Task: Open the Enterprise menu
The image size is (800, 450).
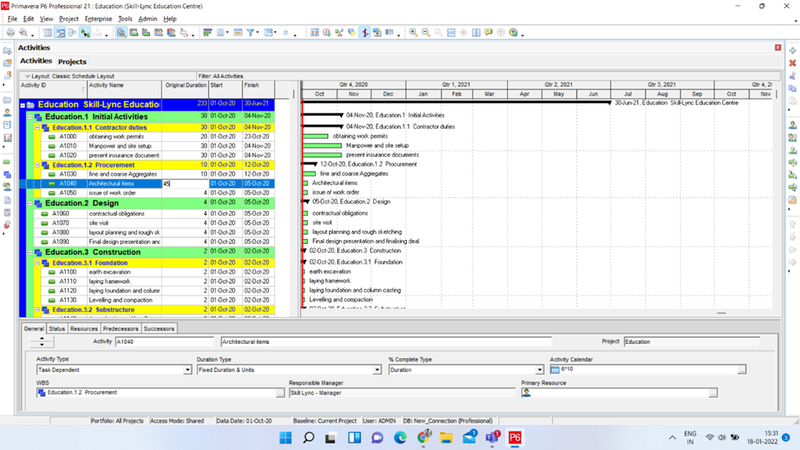Action: 98,19
